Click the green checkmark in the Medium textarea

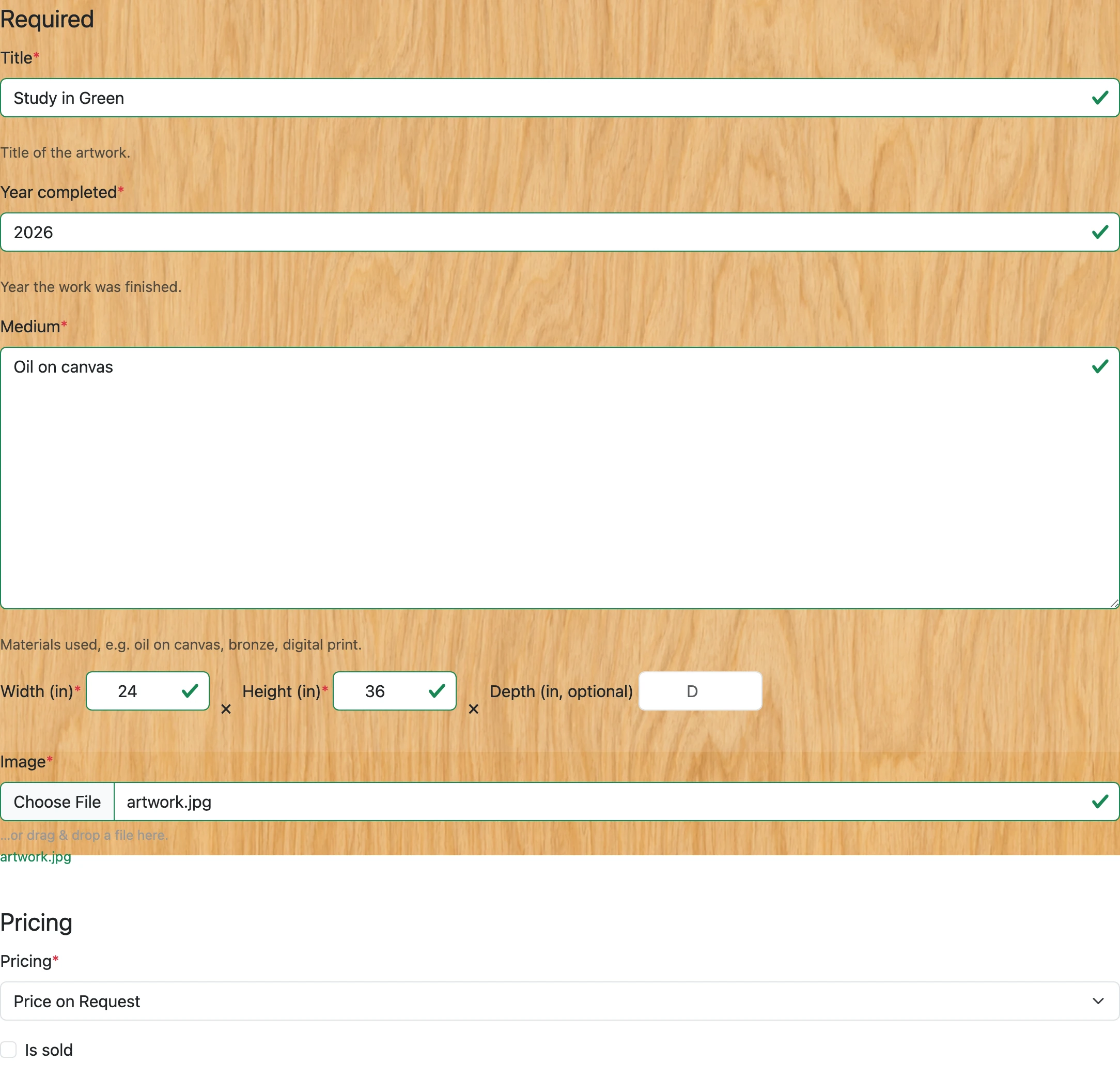click(1100, 366)
